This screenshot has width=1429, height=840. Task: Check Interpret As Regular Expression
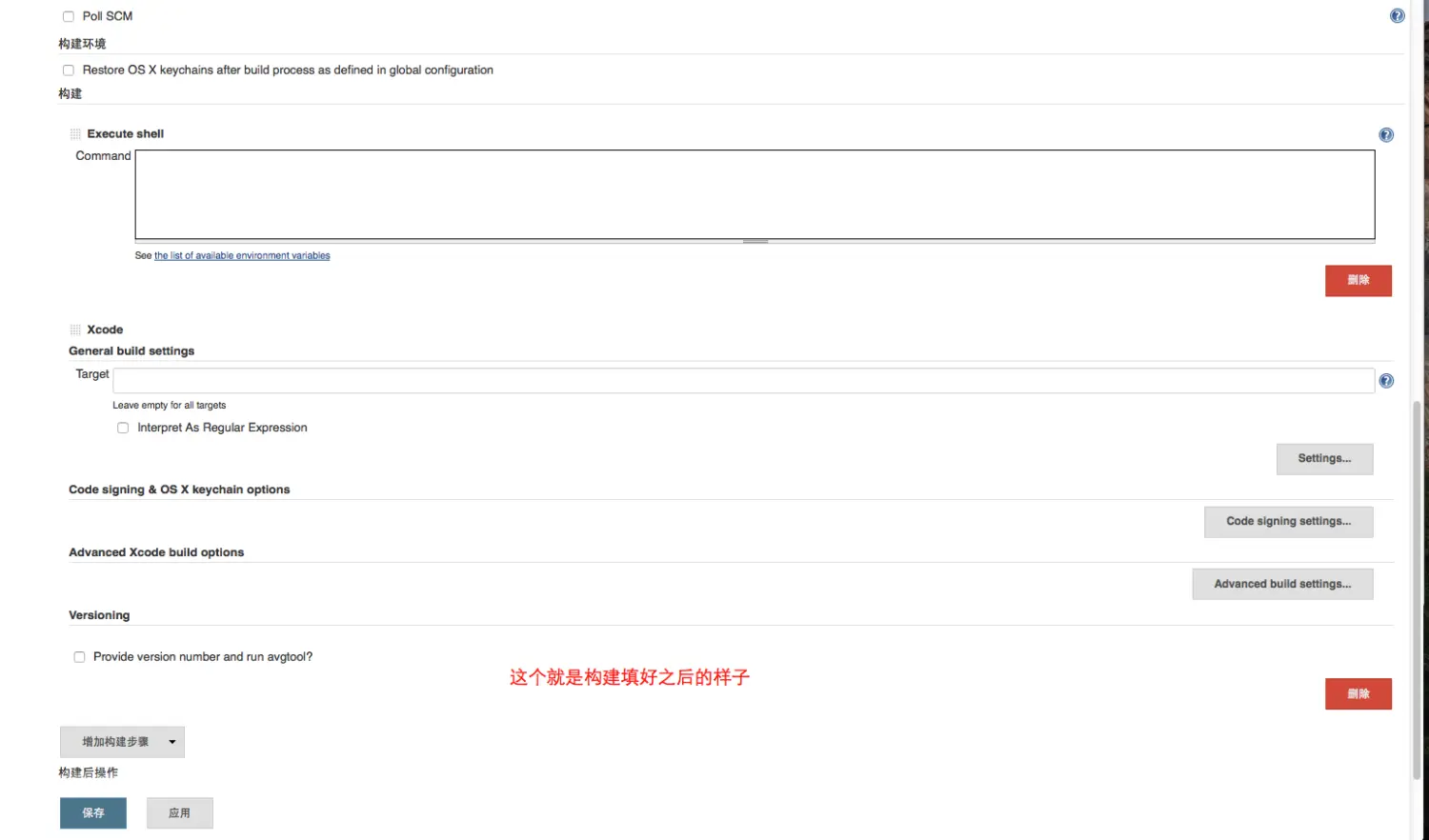tap(123, 429)
